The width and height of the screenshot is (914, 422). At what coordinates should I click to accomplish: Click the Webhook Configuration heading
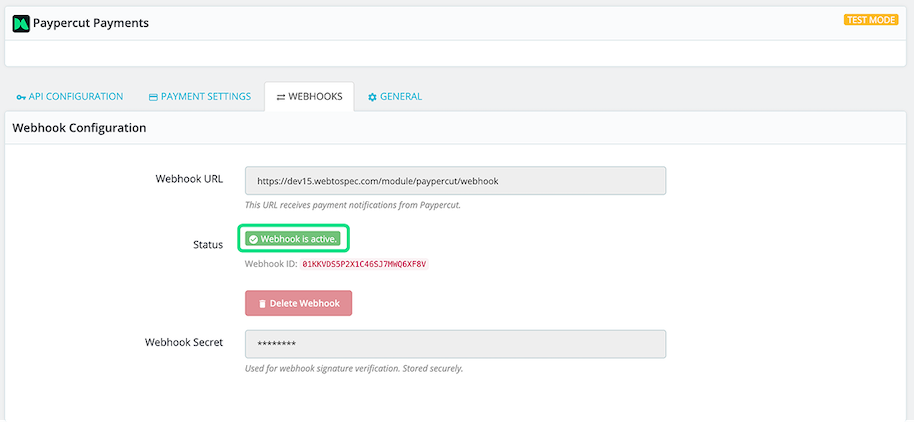pyautogui.click(x=79, y=127)
